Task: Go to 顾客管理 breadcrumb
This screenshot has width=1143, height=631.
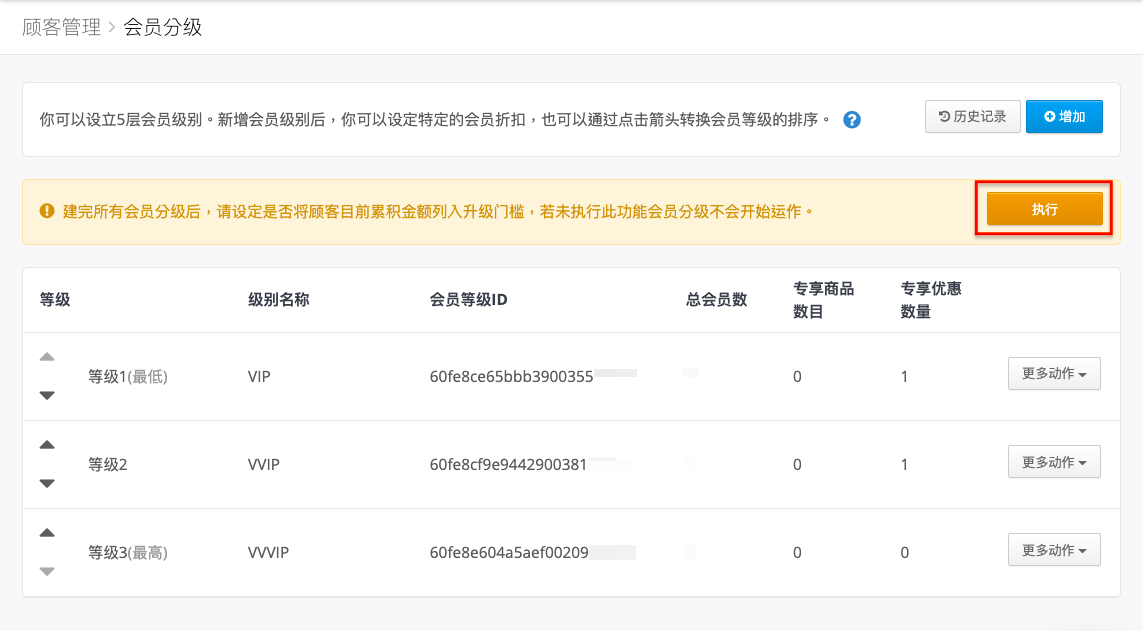Action: (61, 28)
